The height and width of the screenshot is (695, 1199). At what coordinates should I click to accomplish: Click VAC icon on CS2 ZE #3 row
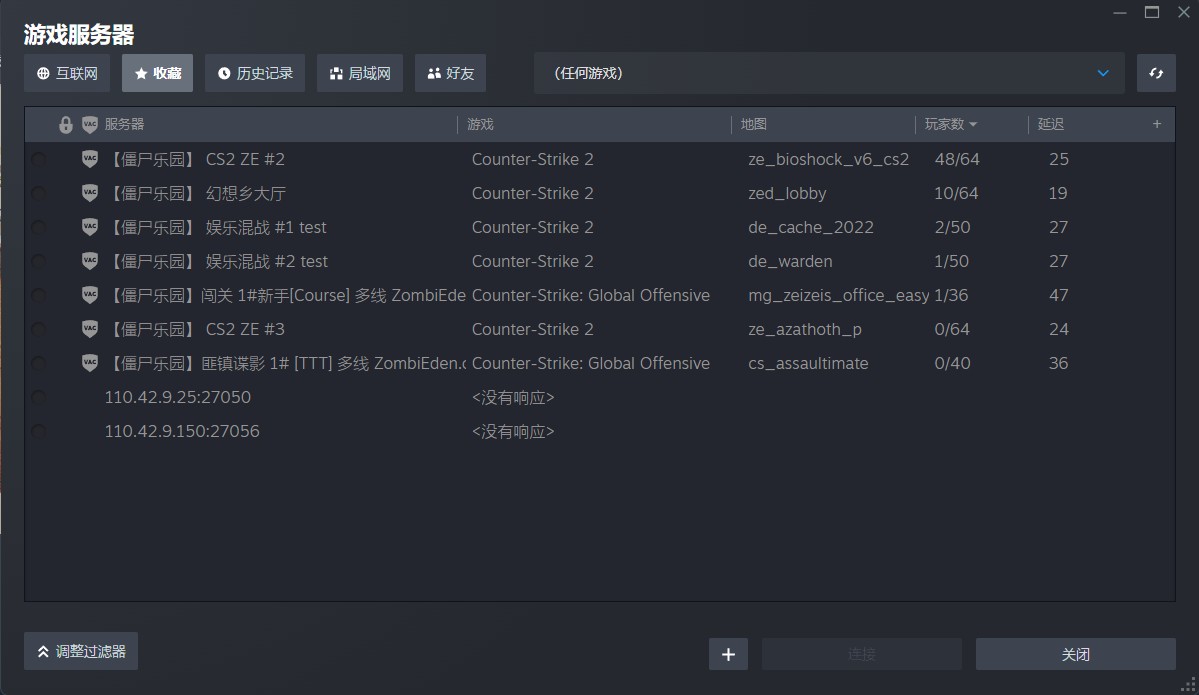click(90, 329)
